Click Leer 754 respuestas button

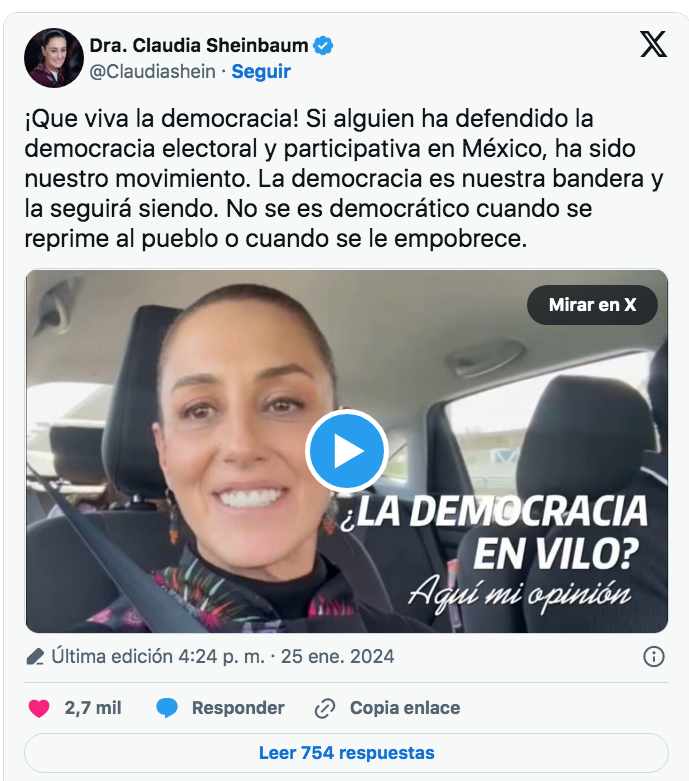click(346, 753)
